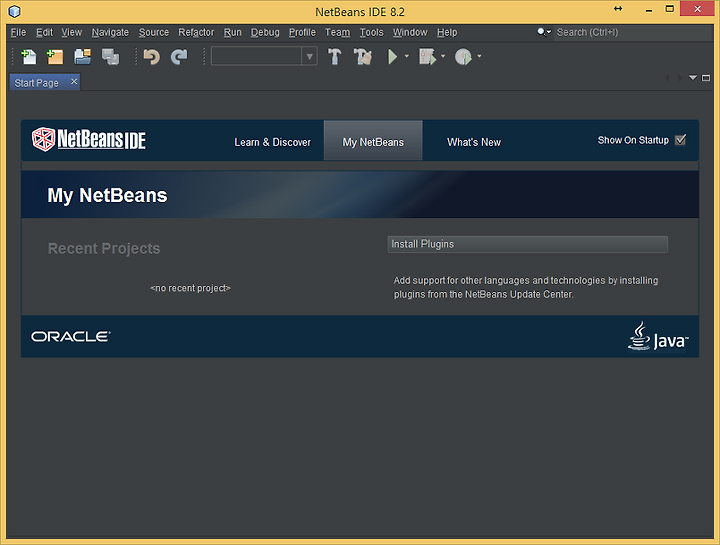Click the Redo arrow icon

pos(179,56)
